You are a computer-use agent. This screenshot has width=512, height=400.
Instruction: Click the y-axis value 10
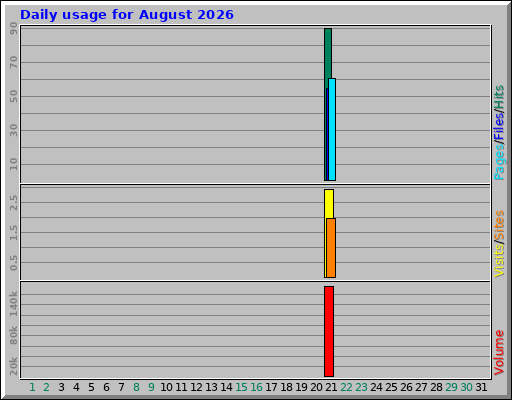(x=14, y=164)
